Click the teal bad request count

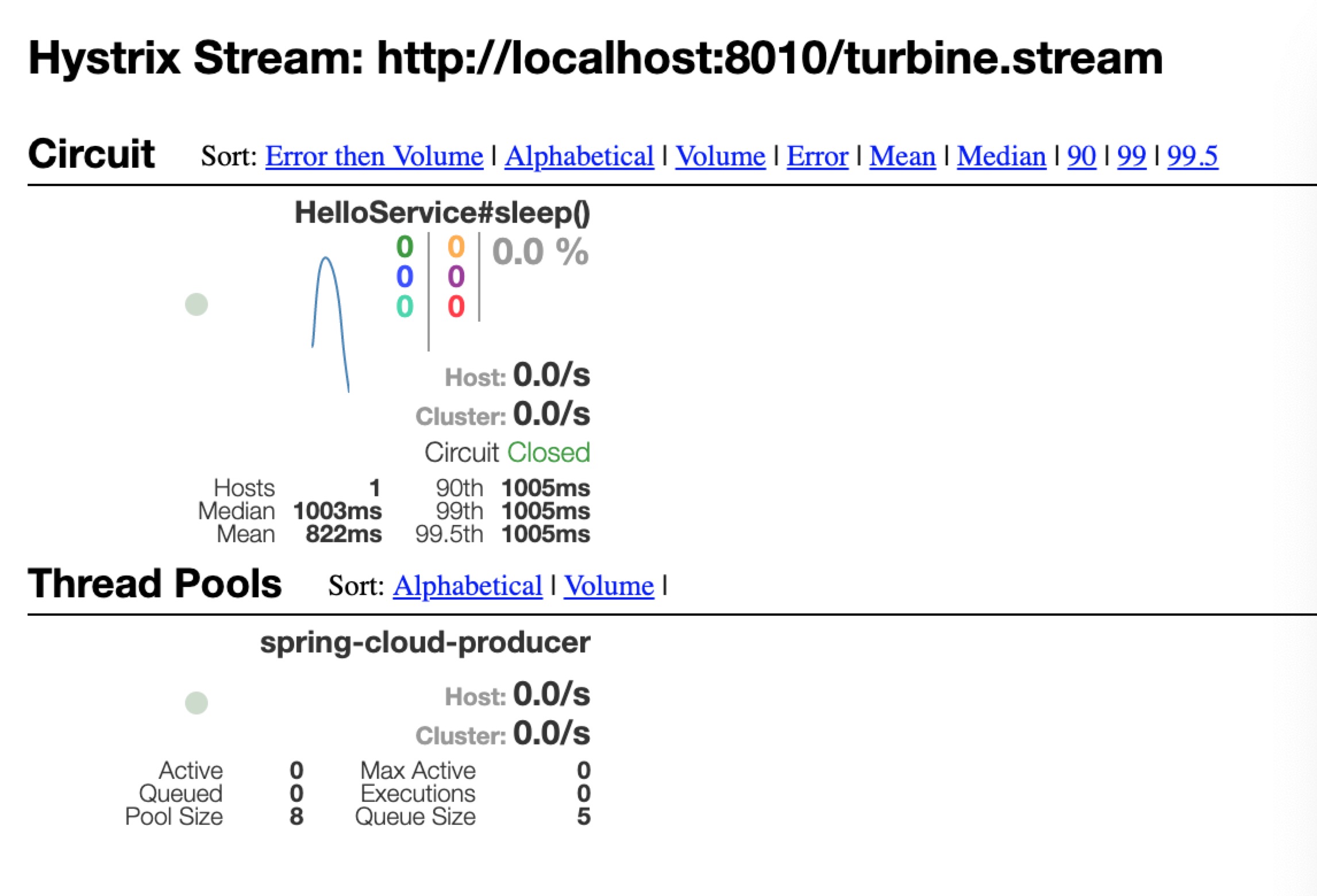point(405,307)
